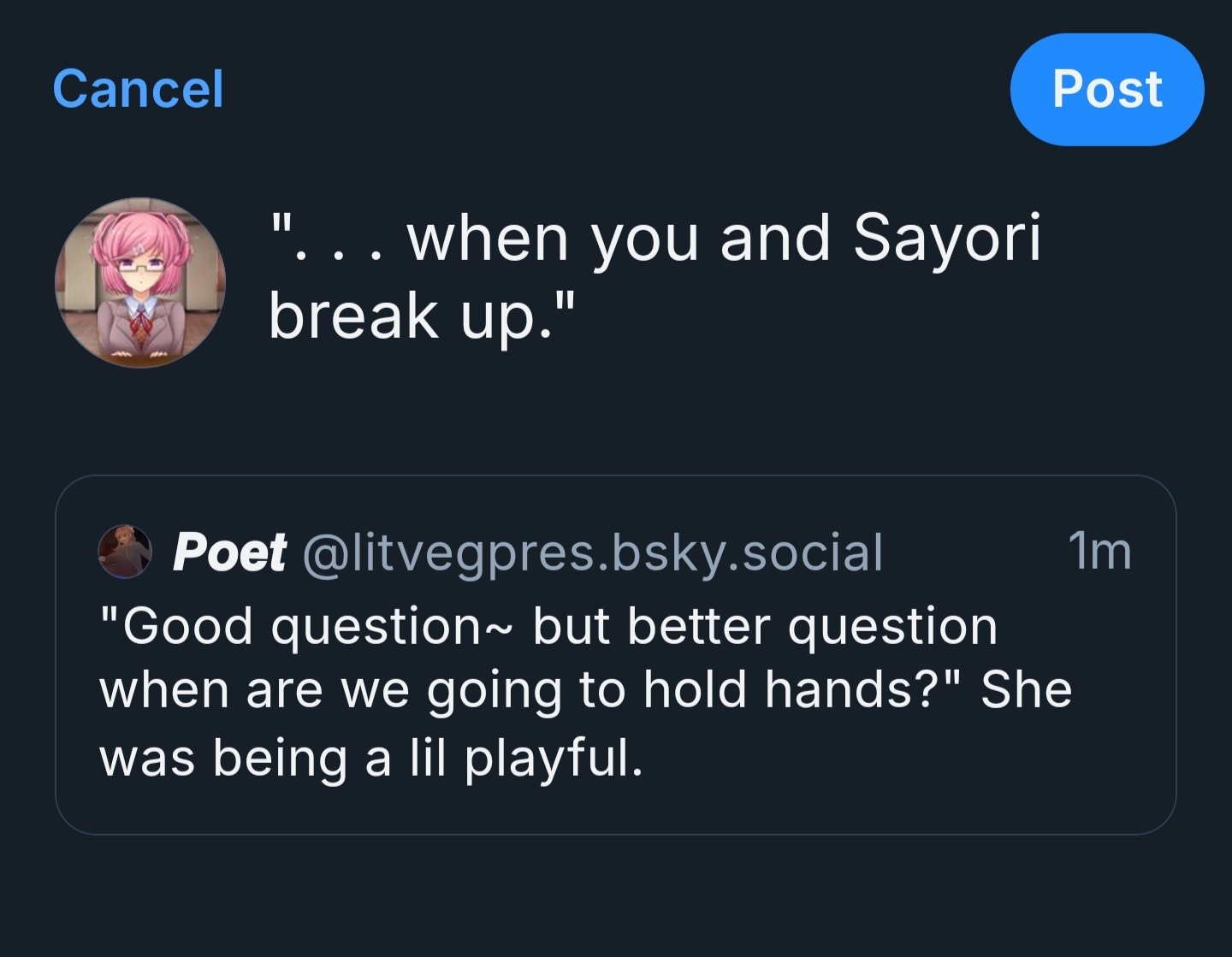
Task: Tap the pink-haired profile avatar
Action: point(140,282)
